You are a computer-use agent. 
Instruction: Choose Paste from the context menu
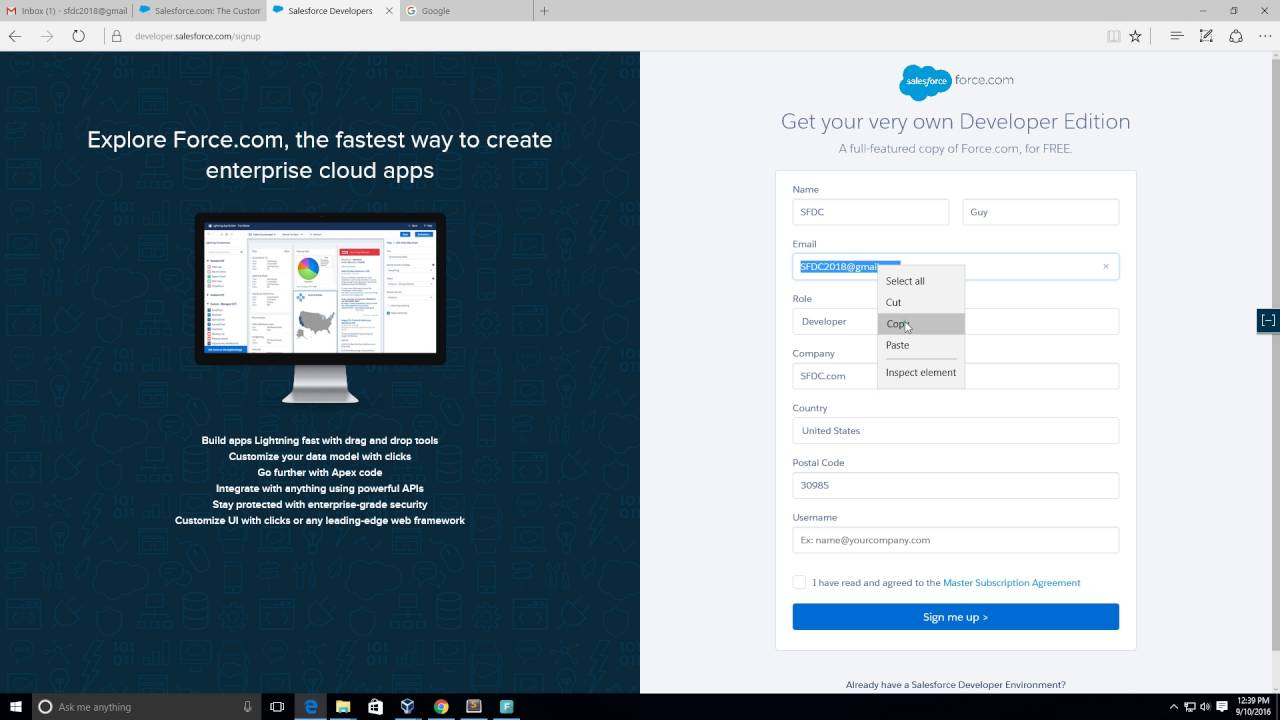[921, 345]
